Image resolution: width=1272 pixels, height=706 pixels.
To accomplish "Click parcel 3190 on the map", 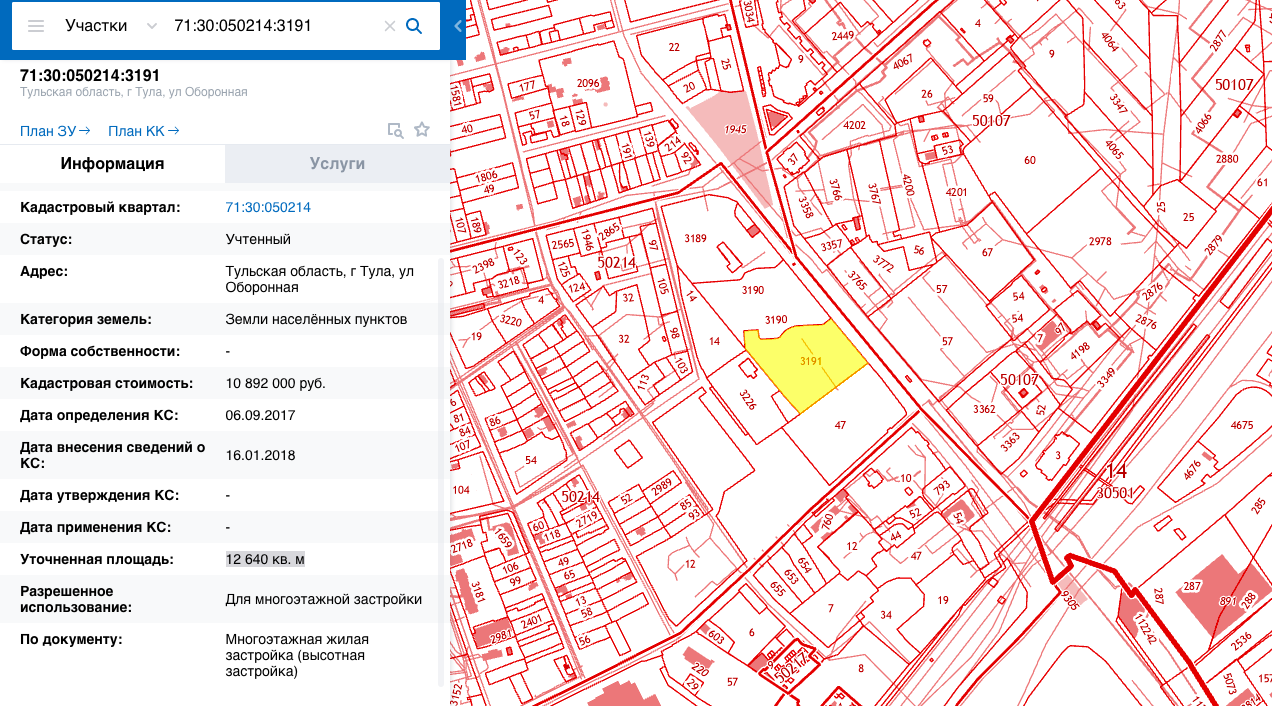I will pyautogui.click(x=752, y=290).
